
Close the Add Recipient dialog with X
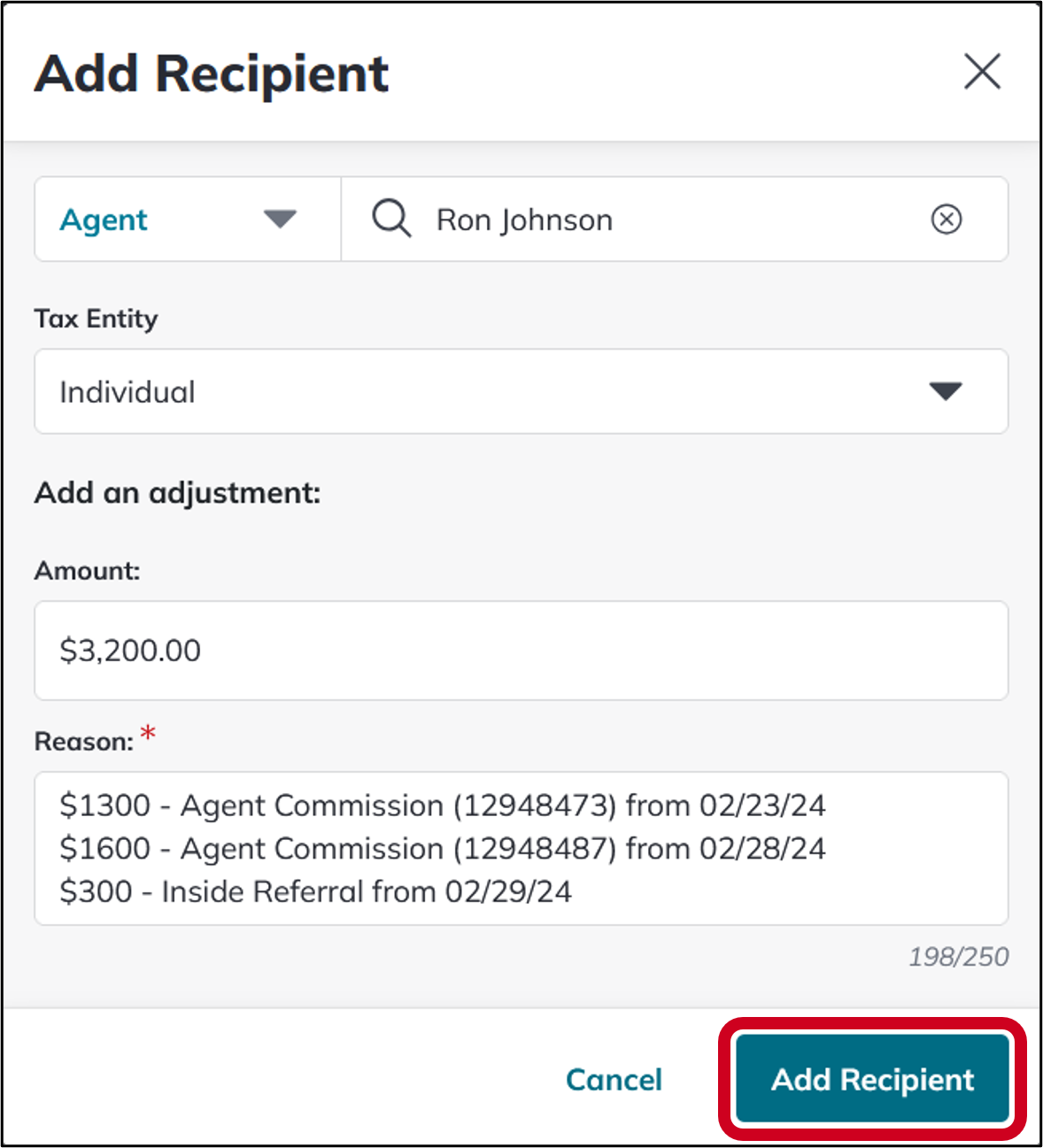982,72
